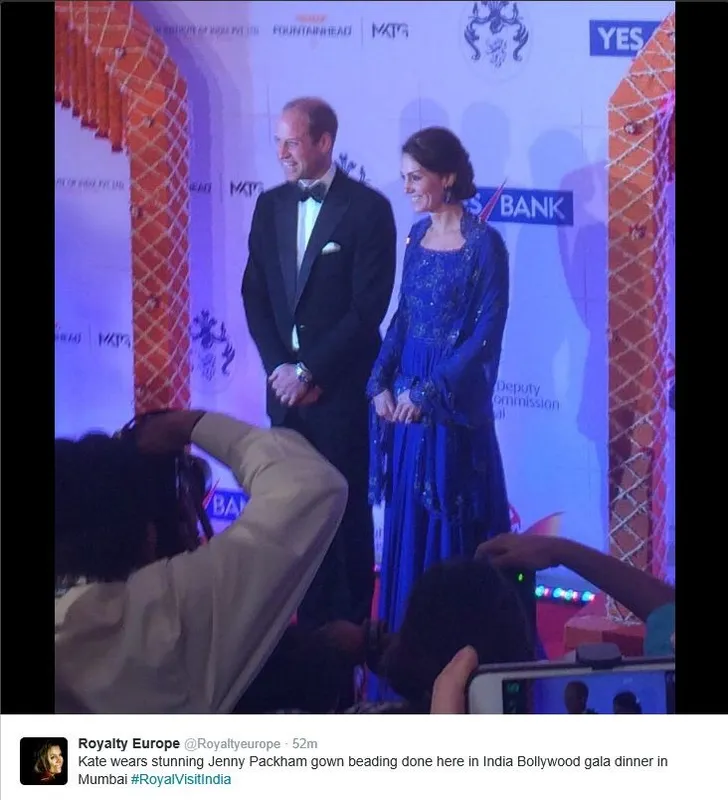This screenshot has height=800, width=728.
Task: Click the Royalty Europe display name
Action: coord(129,743)
